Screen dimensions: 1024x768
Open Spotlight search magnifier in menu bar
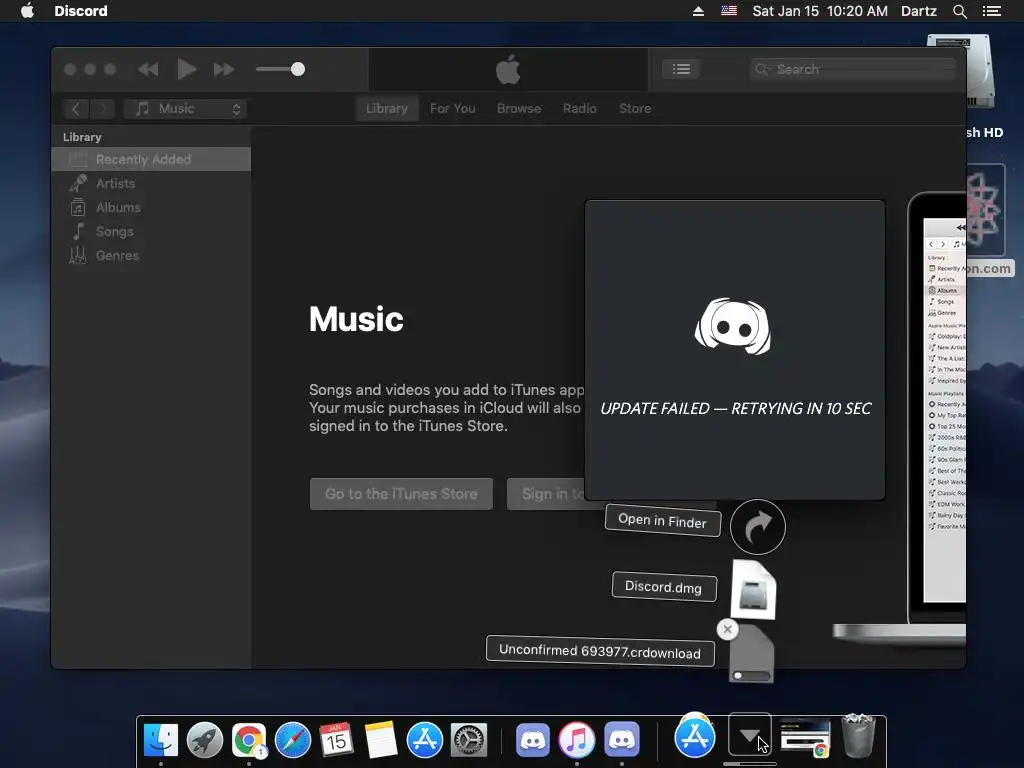(x=959, y=11)
